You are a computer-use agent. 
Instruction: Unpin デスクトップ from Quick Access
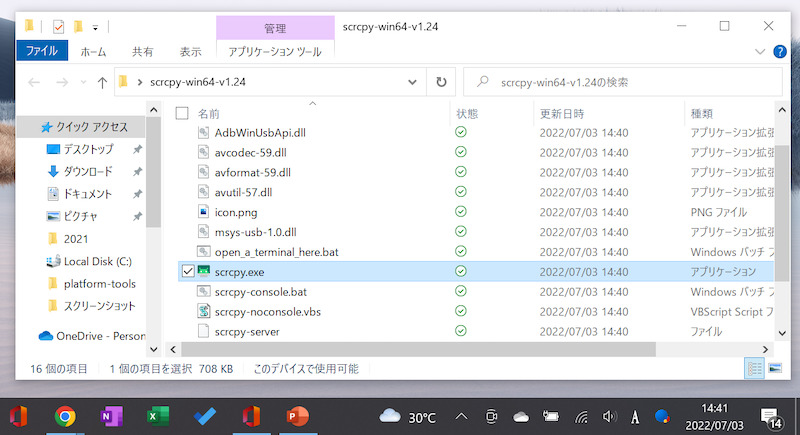tap(137, 149)
